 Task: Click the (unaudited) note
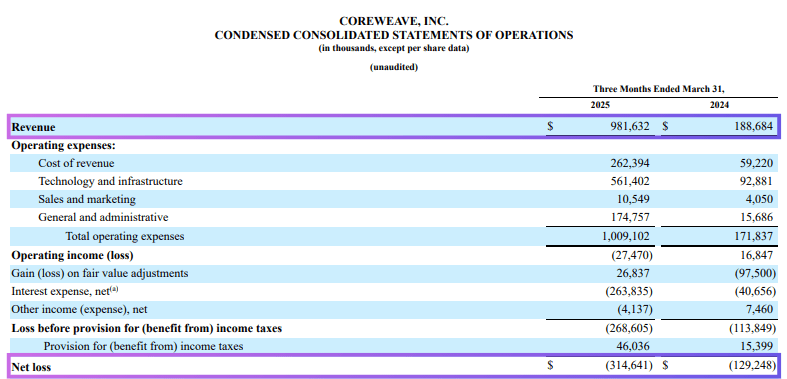(394, 67)
